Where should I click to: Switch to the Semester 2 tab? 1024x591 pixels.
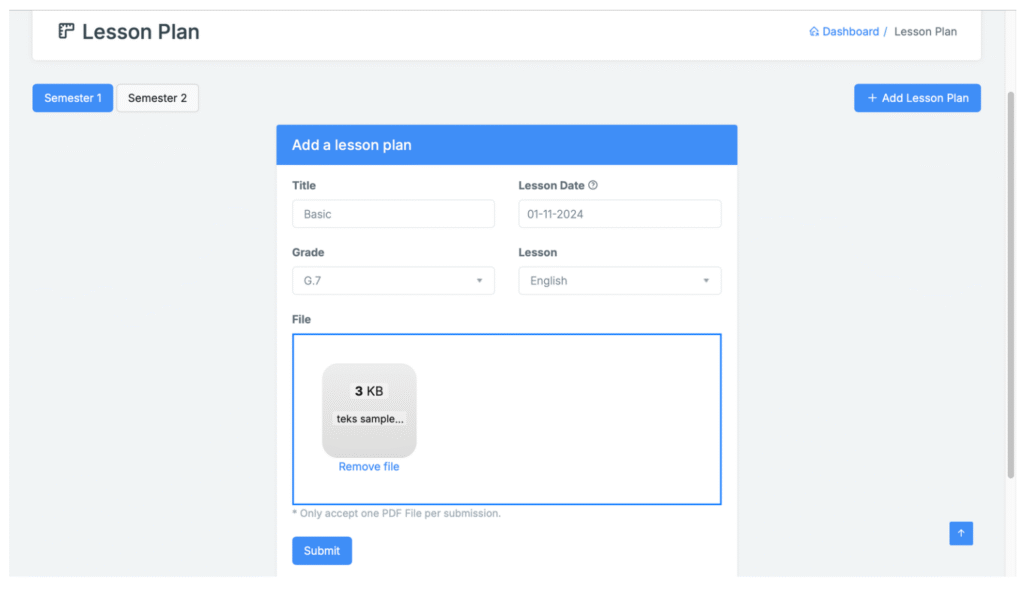[157, 98]
